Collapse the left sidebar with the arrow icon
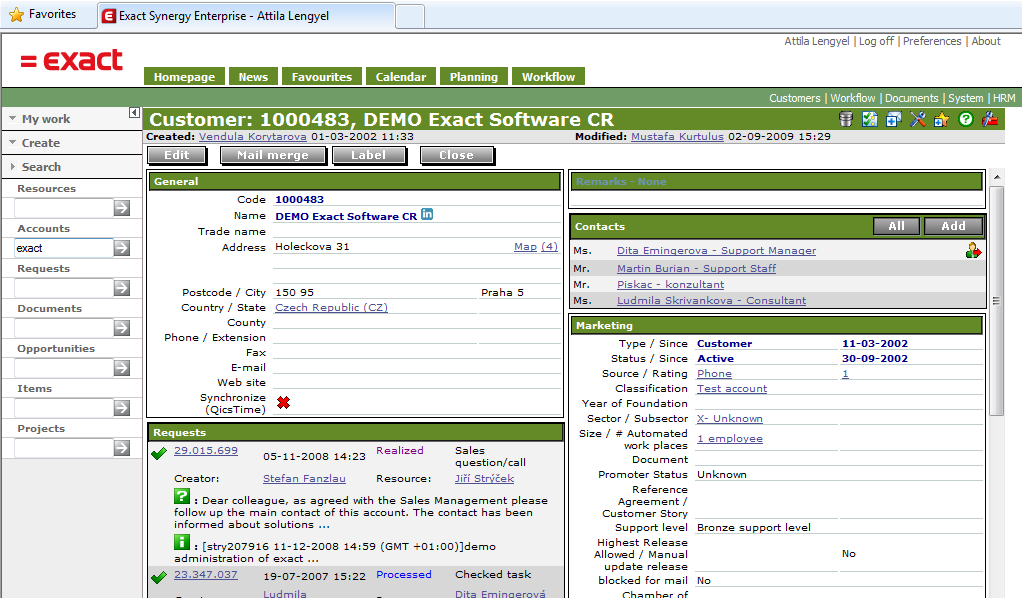 [x=134, y=113]
